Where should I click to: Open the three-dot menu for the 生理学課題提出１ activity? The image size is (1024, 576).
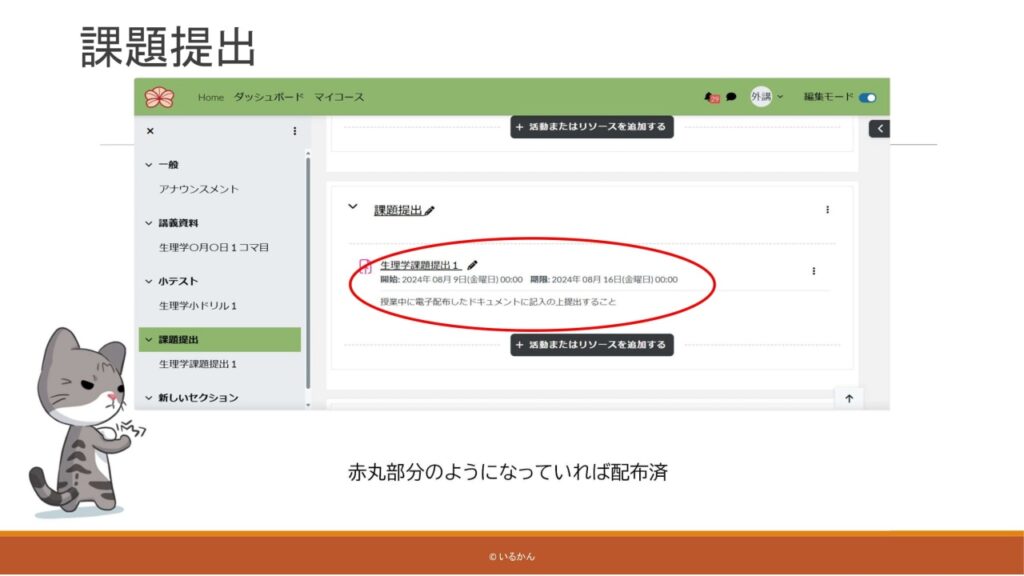pyautogui.click(x=813, y=271)
